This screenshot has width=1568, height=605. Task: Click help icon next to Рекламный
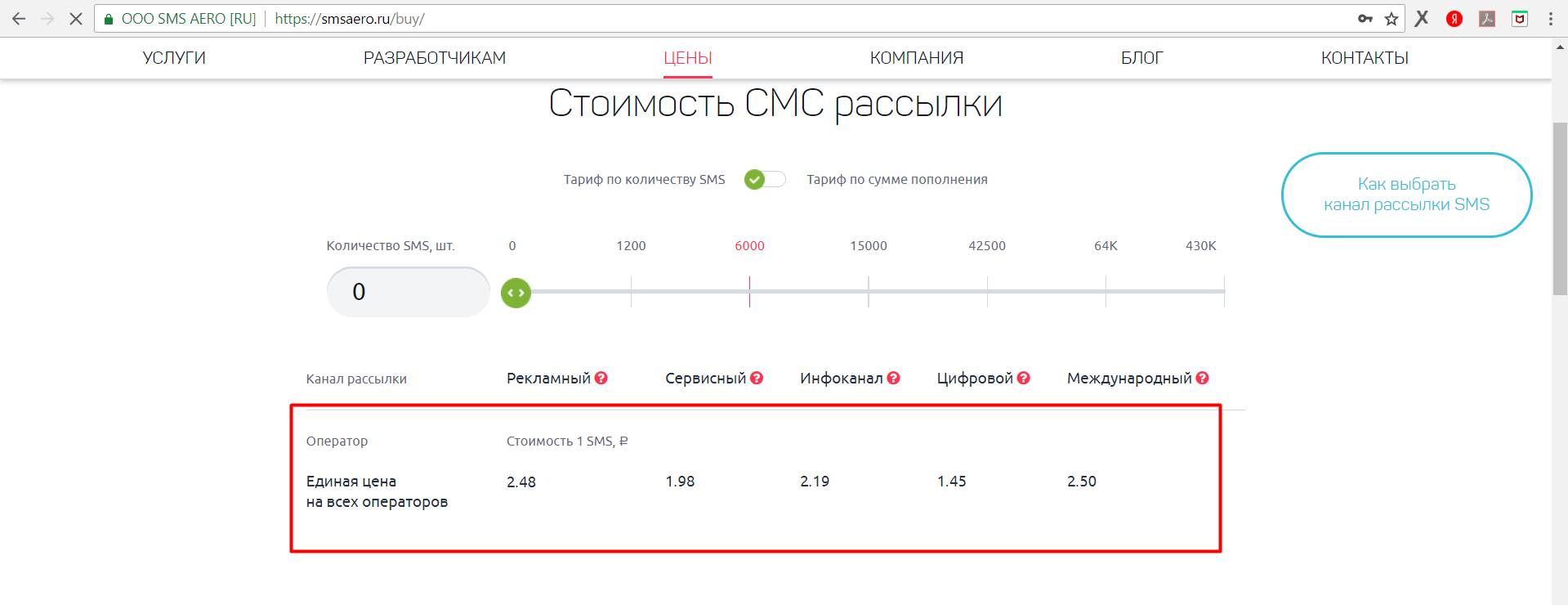(x=601, y=378)
